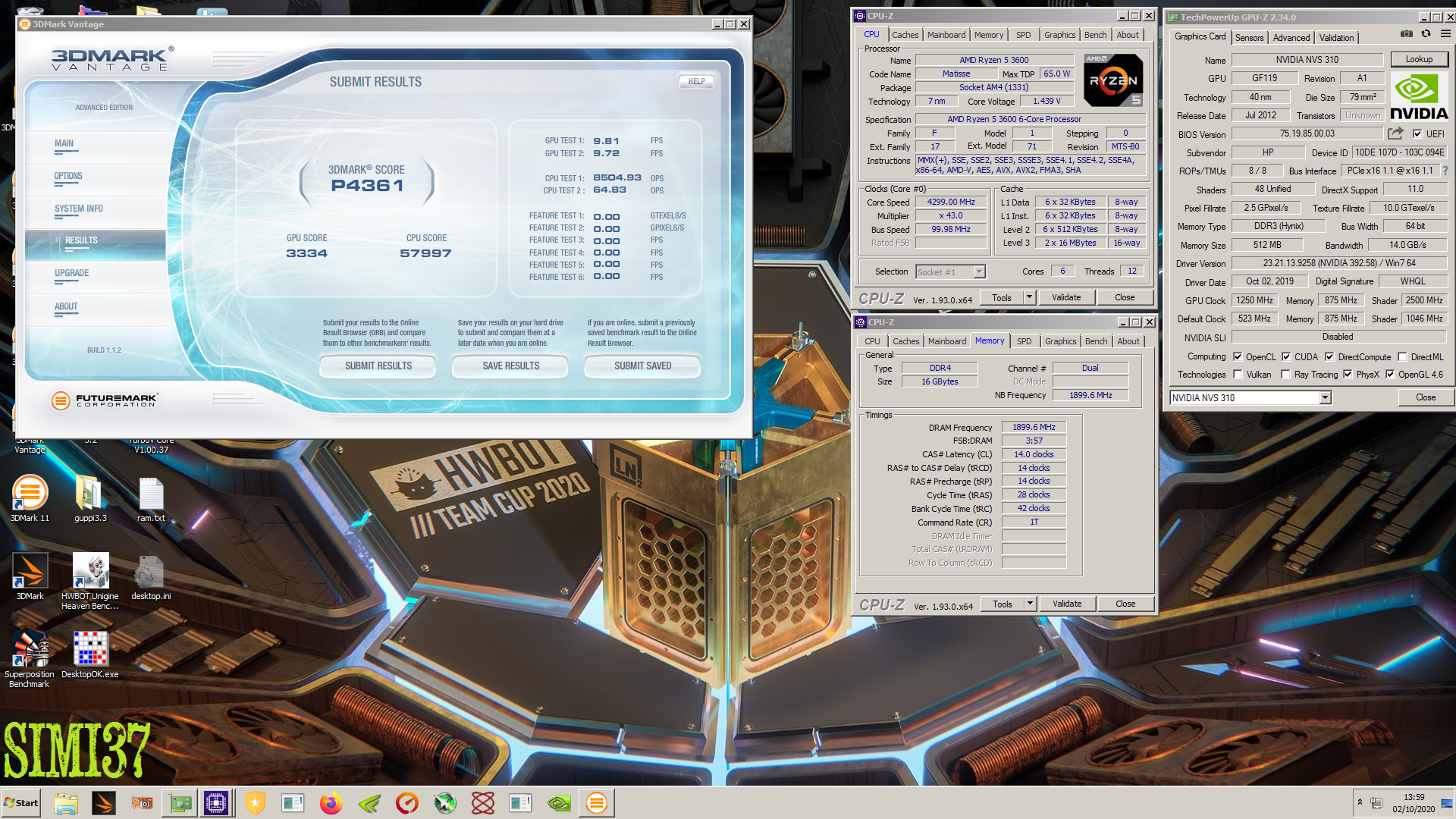Open Windows Explorer from the taskbar
The image size is (1456, 819).
[x=66, y=803]
